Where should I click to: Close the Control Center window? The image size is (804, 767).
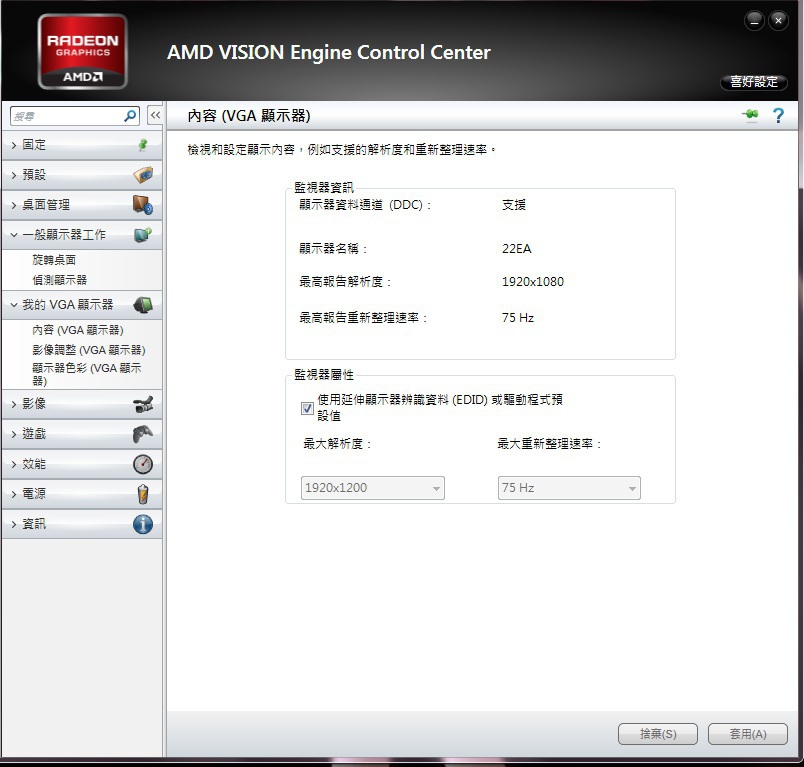pos(778,21)
